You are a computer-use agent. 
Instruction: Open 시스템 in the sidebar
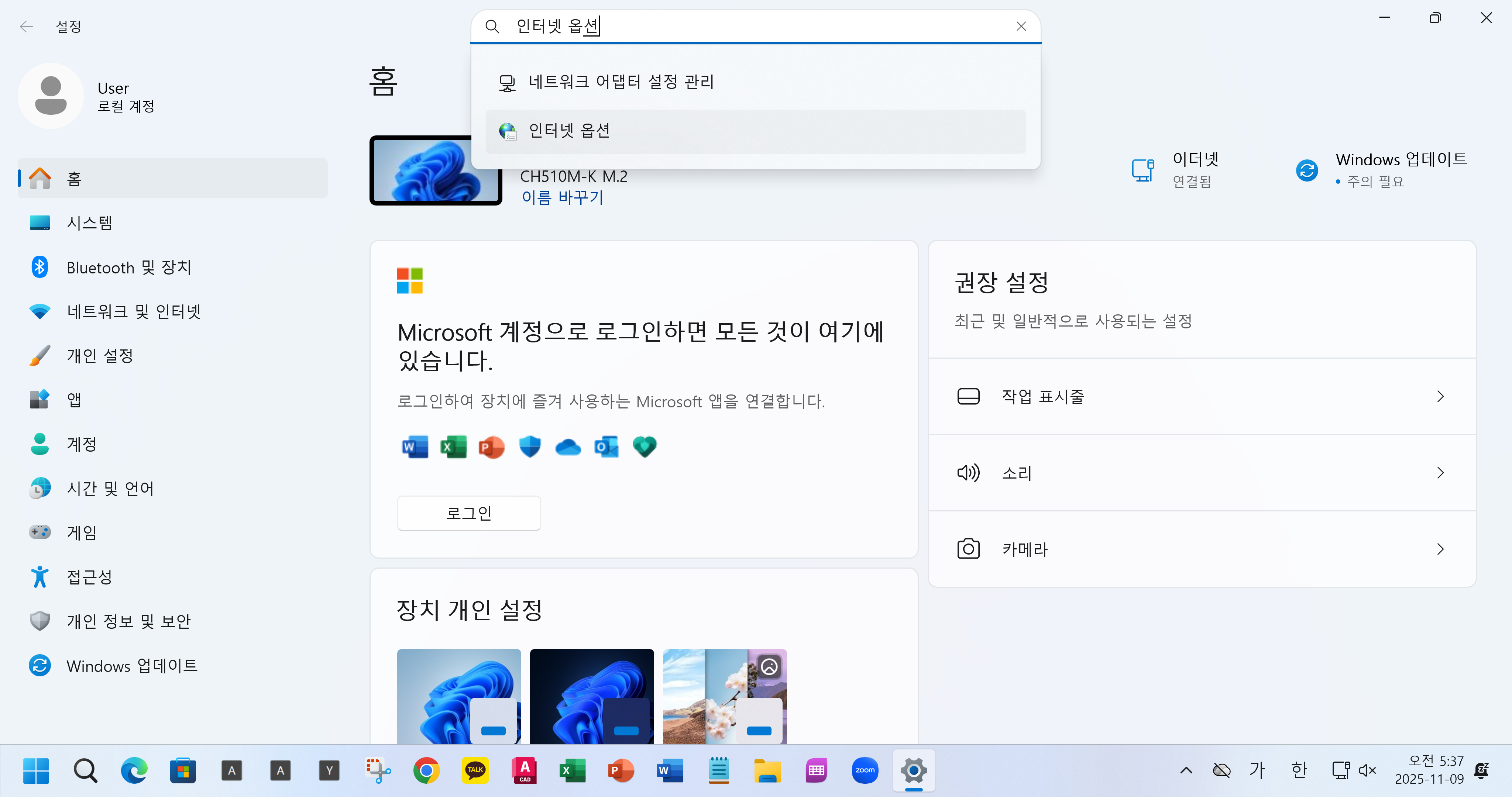(x=89, y=223)
